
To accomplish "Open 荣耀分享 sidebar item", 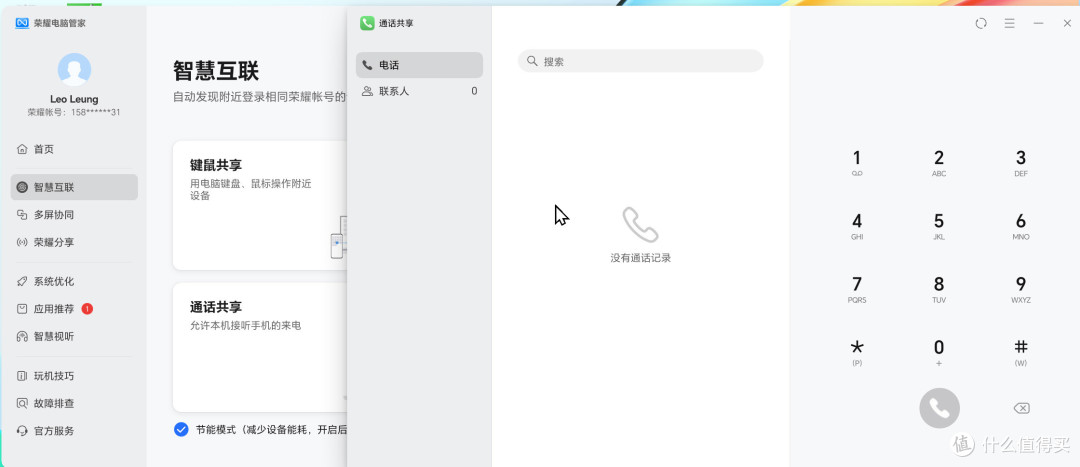I will 74,242.
